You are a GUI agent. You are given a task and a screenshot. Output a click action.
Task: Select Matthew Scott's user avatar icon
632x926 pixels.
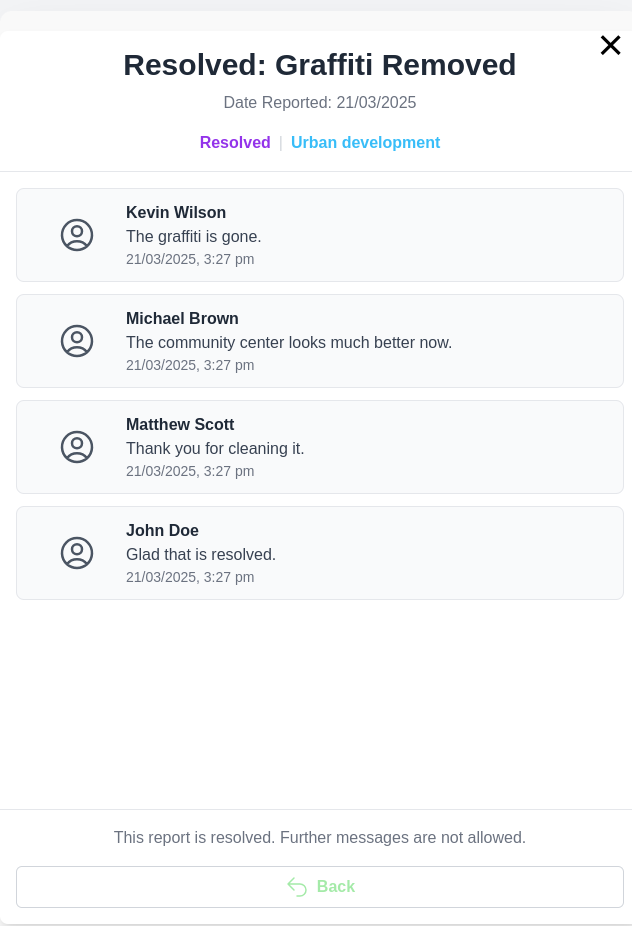(x=77, y=447)
